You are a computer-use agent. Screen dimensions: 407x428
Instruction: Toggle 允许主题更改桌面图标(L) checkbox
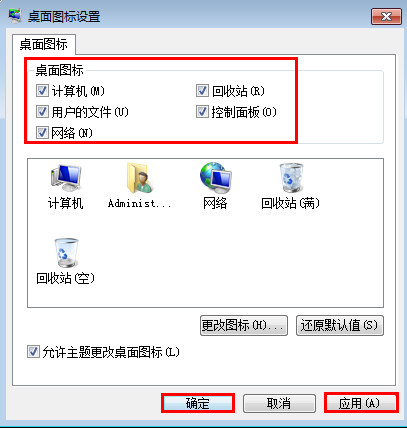33,352
